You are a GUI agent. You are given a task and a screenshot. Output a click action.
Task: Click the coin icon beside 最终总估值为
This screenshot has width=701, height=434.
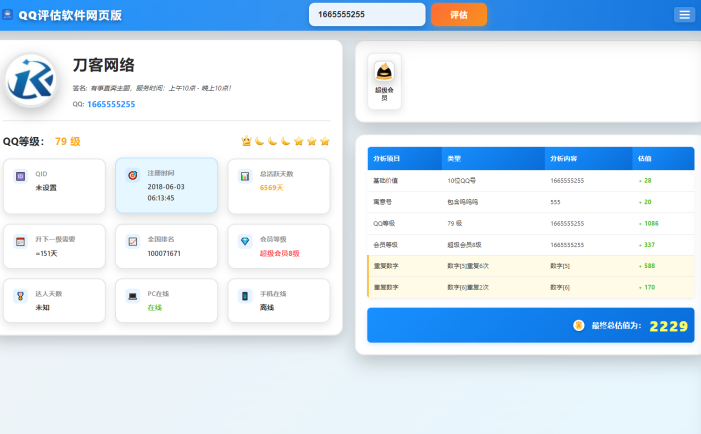(579, 325)
